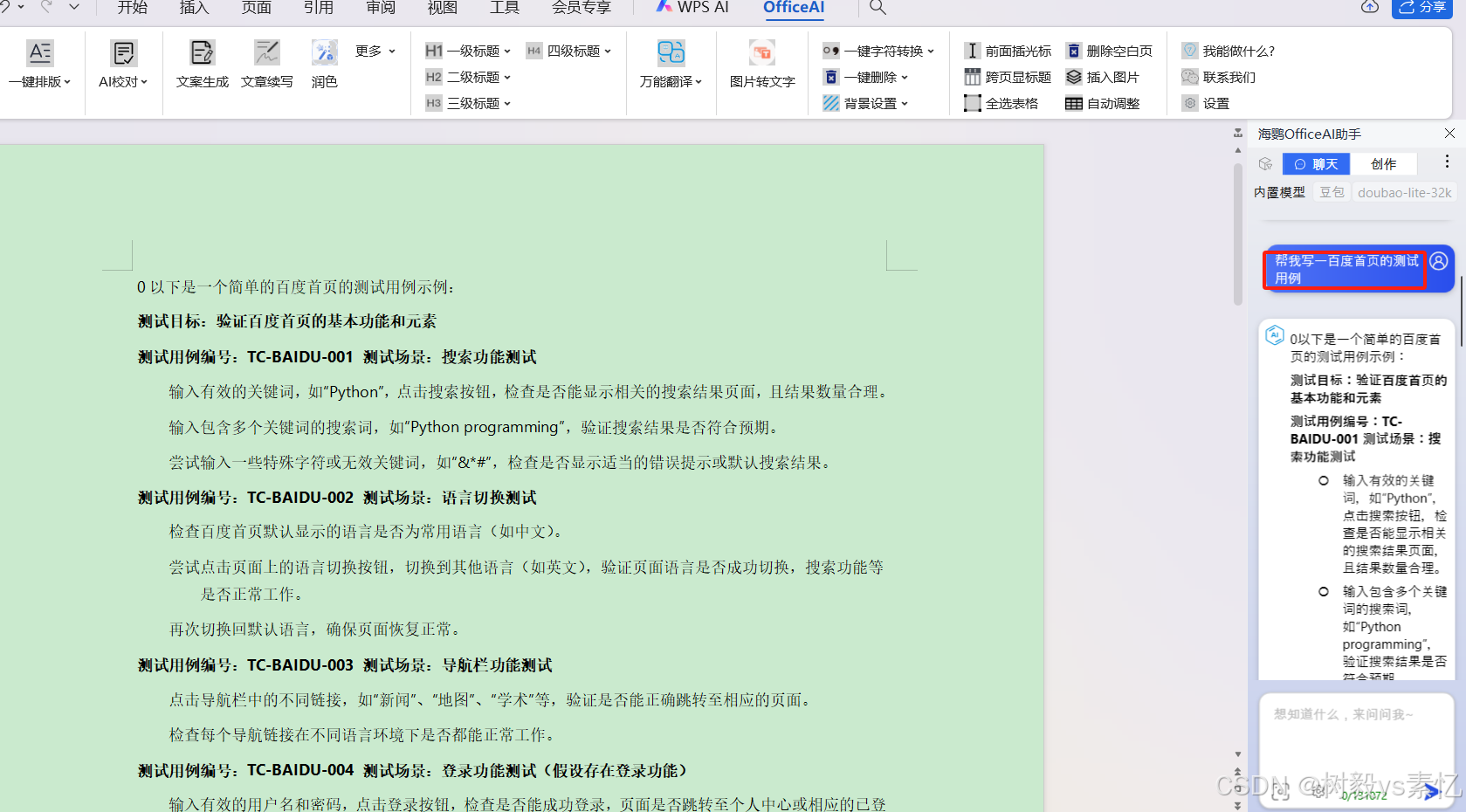Switch to the 插入 ribbon tab
Viewport: 1466px width, 812px height.
click(x=194, y=8)
